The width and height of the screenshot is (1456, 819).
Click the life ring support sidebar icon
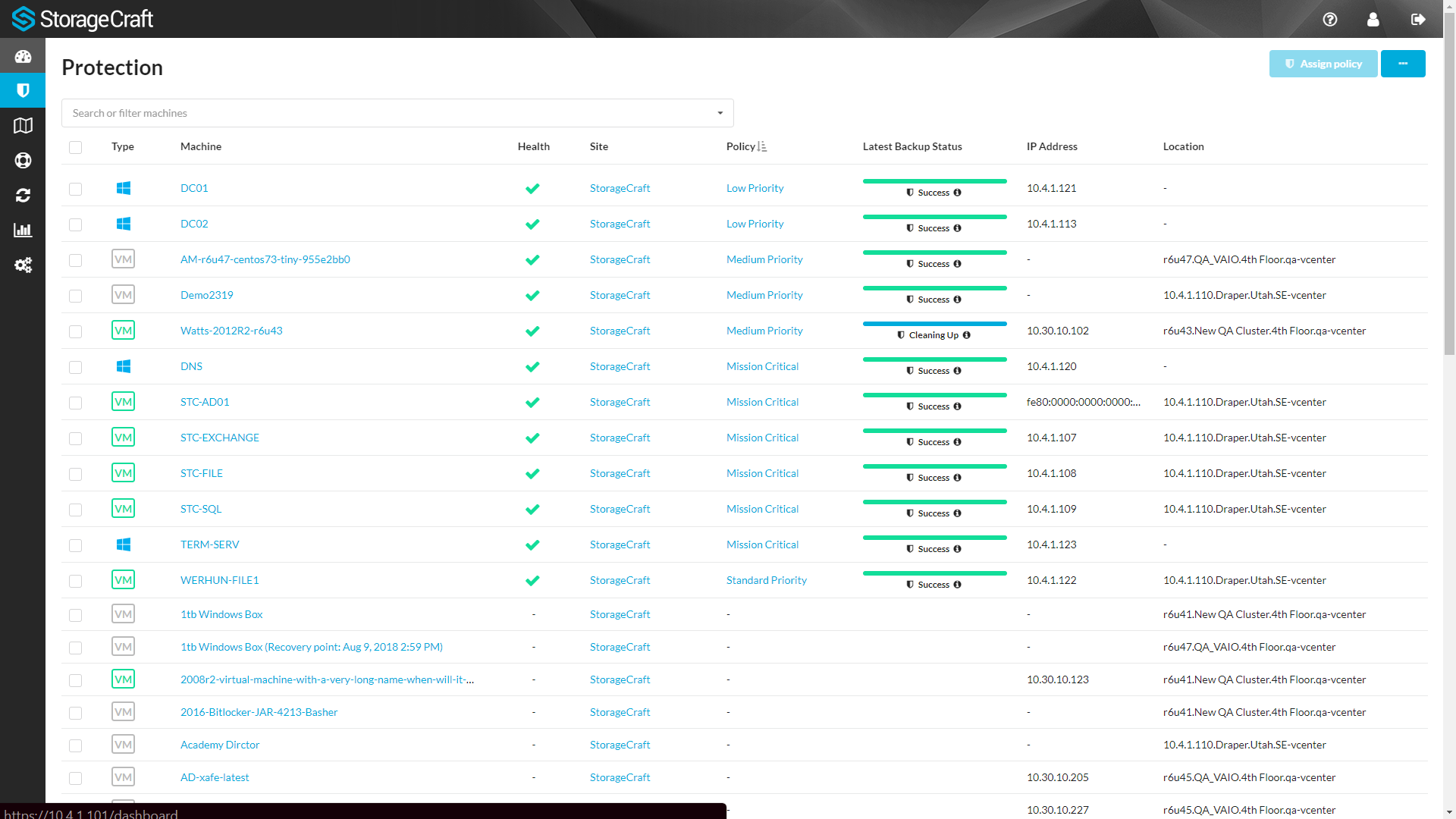[x=23, y=161]
